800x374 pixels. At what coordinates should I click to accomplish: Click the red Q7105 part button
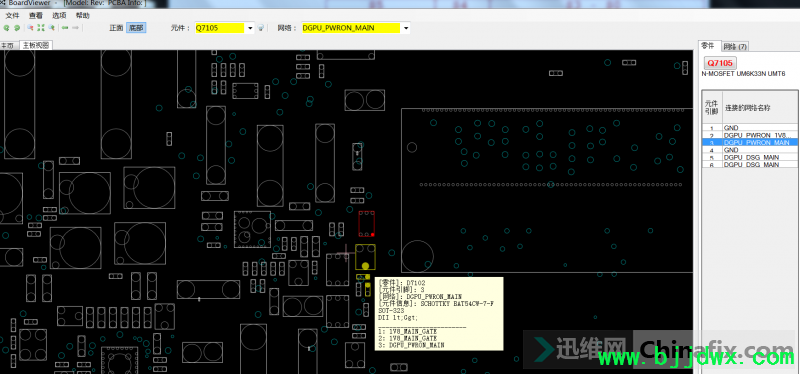click(720, 63)
